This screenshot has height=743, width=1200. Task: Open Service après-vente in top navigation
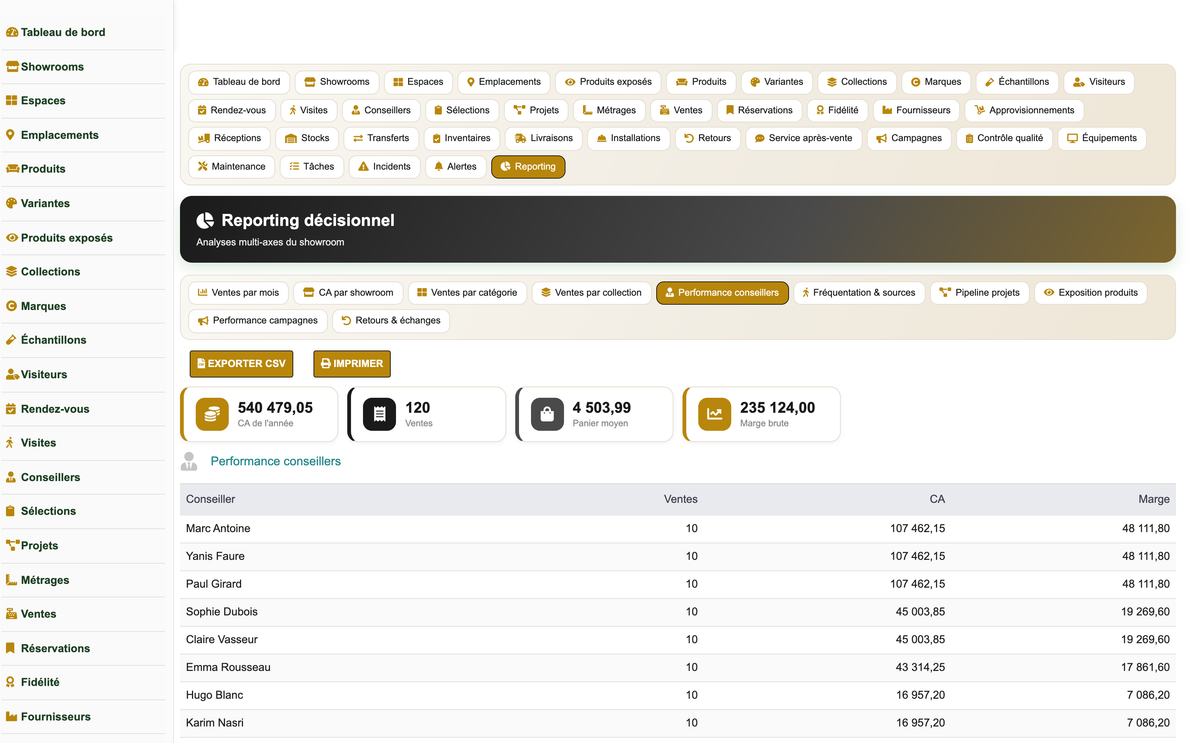tap(804, 138)
